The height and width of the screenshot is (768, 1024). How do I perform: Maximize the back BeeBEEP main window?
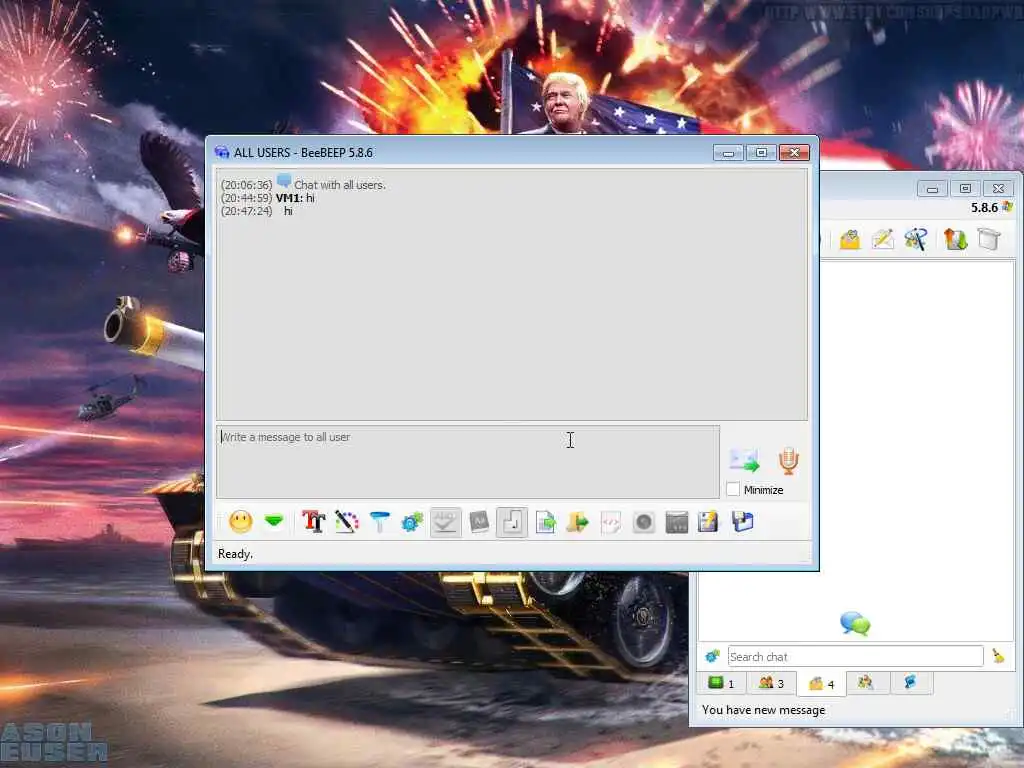coord(965,189)
